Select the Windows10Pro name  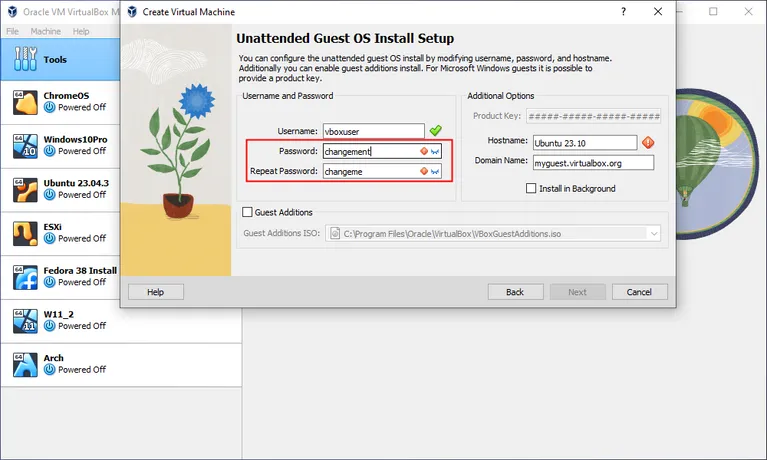[75, 139]
